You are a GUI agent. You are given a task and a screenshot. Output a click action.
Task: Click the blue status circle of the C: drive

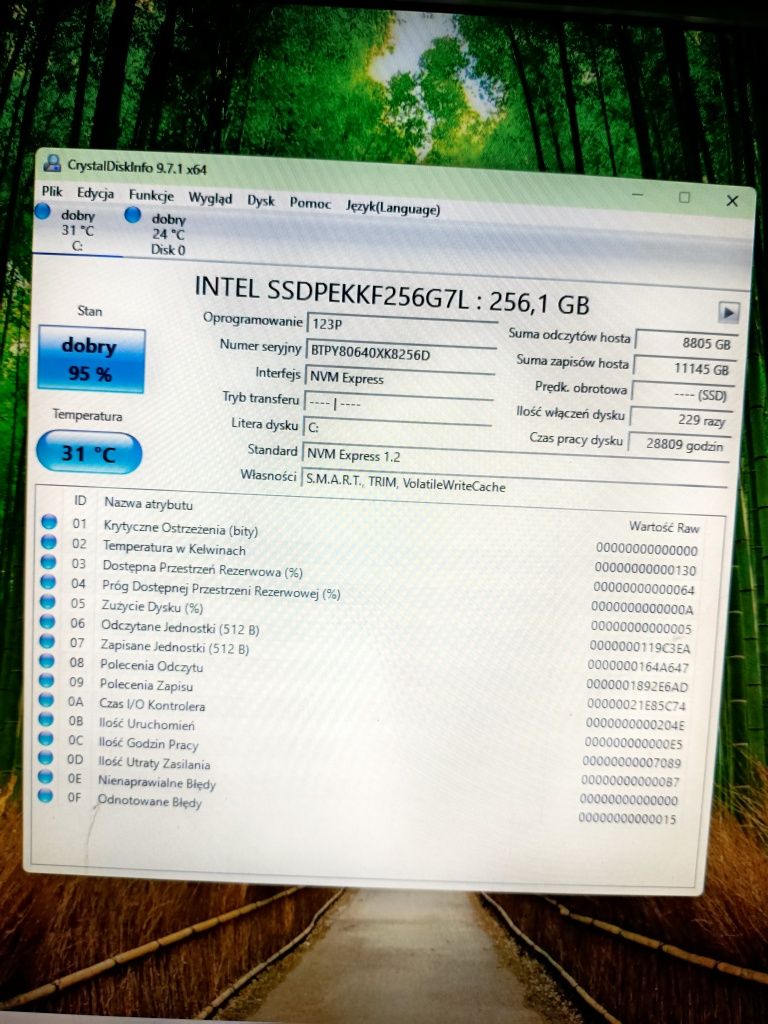[x=42, y=212]
